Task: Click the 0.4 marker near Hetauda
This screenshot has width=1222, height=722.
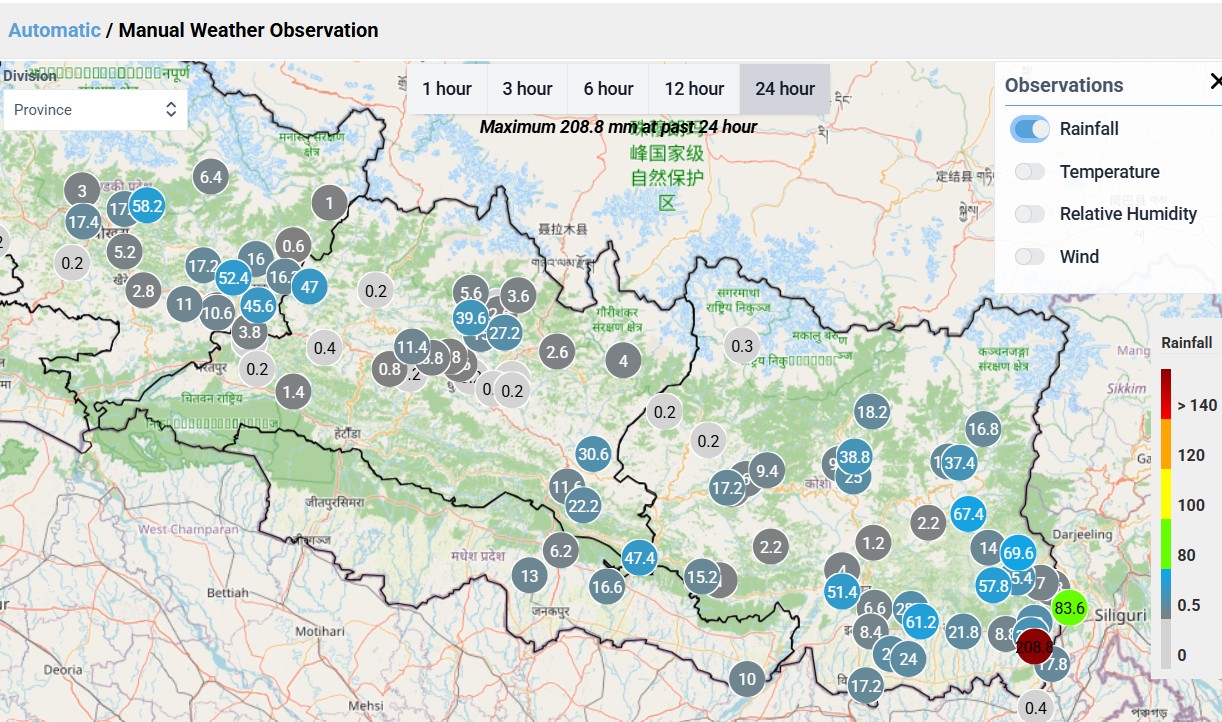Action: (324, 348)
